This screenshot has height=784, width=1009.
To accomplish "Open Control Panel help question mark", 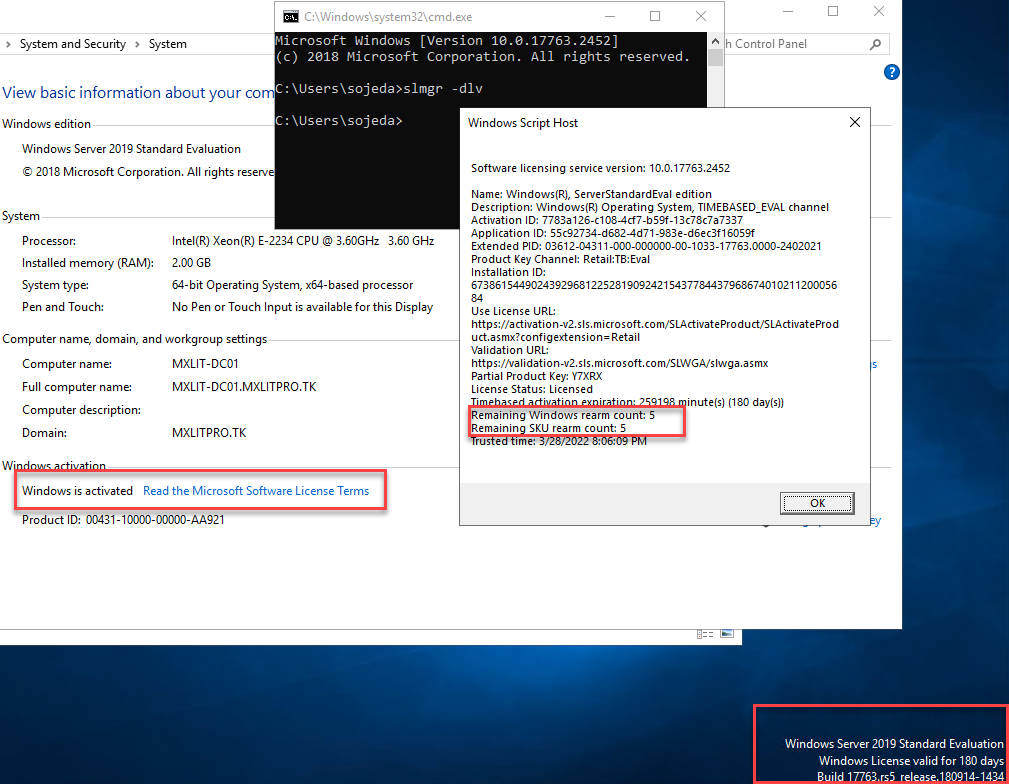I will click(892, 72).
